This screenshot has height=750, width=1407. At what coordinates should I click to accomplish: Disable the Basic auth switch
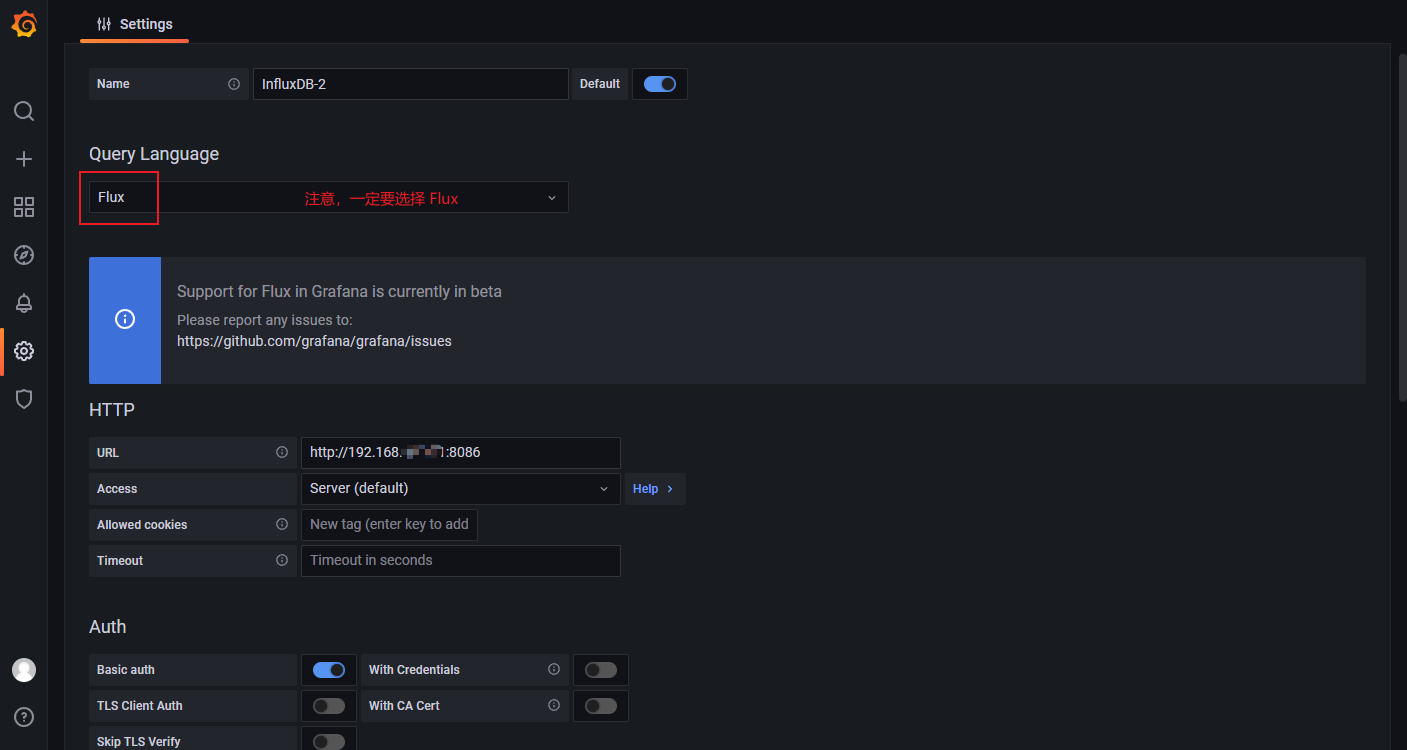click(x=329, y=670)
